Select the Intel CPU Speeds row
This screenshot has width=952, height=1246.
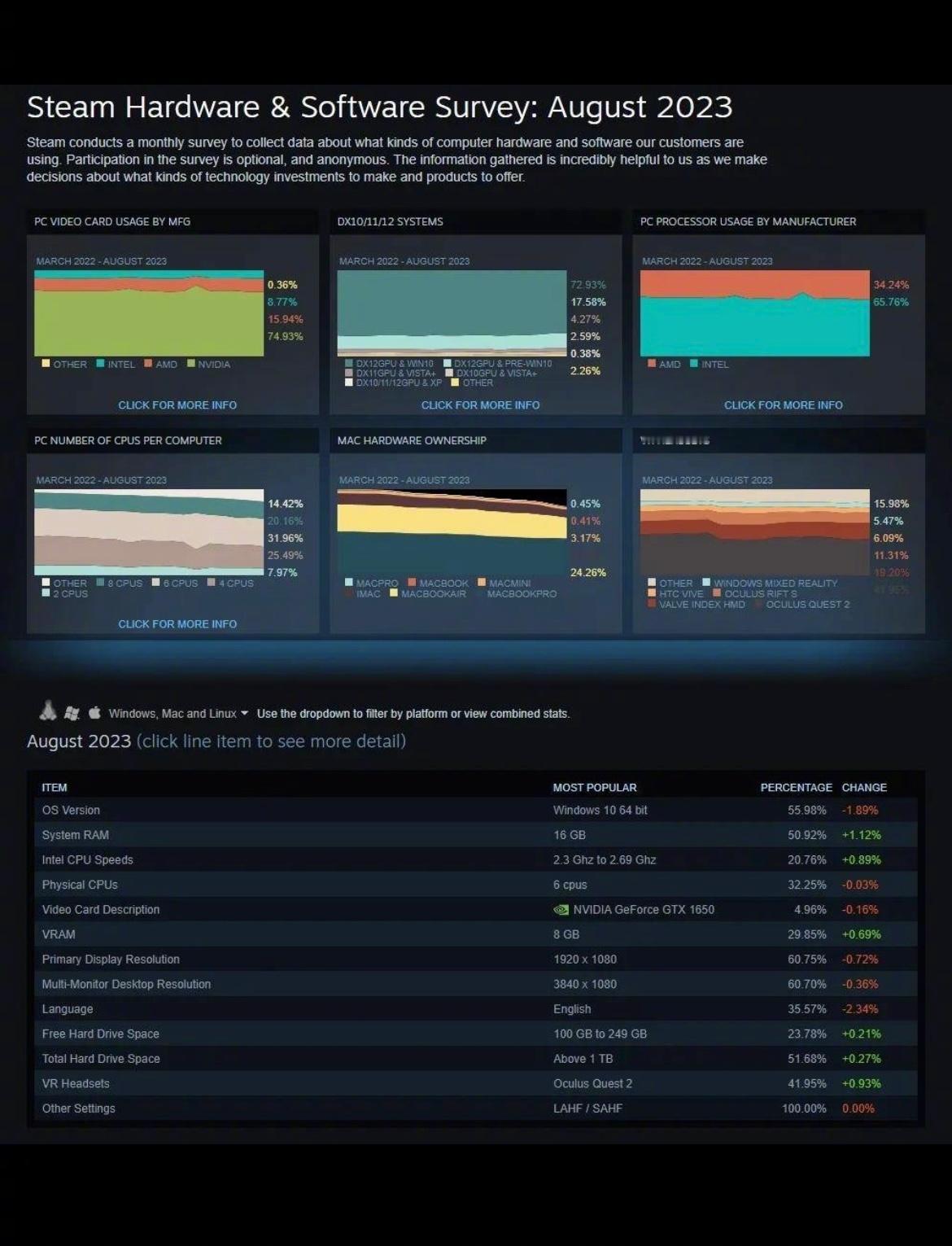(476, 860)
